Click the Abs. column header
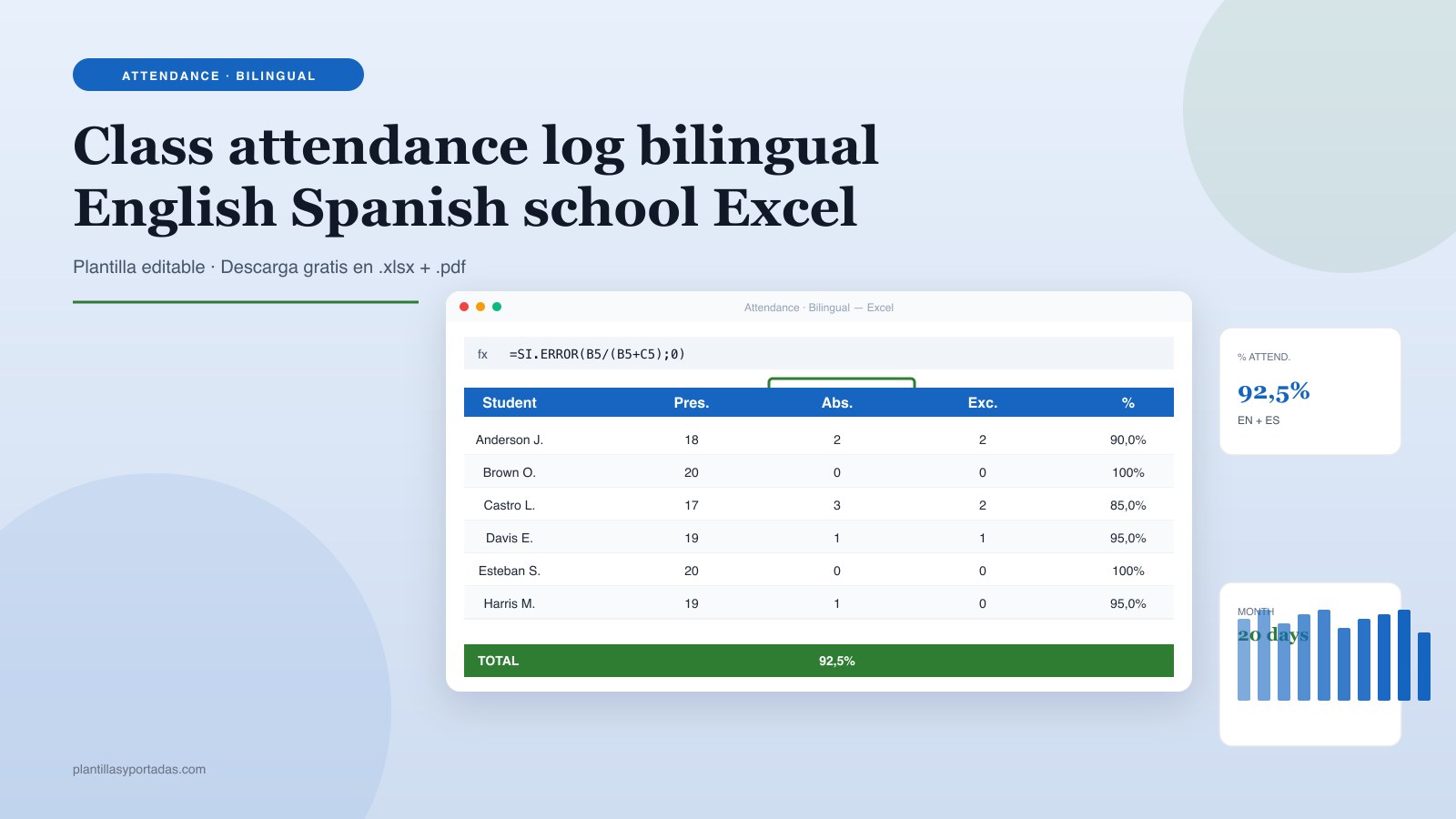The width and height of the screenshot is (1456, 819). [837, 402]
